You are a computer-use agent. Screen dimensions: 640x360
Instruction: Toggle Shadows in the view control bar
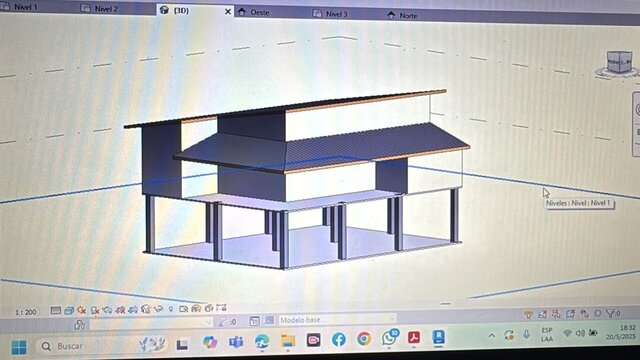pos(95,311)
